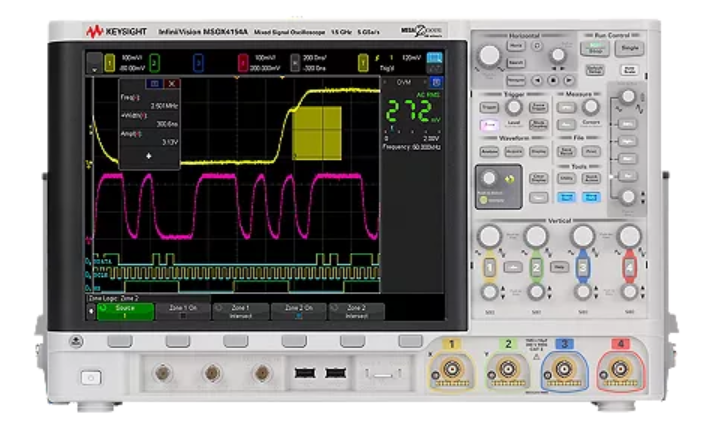Tap the blue window icon in the measurements popup
Viewport: 714px width, 443px height.
coord(154,84)
